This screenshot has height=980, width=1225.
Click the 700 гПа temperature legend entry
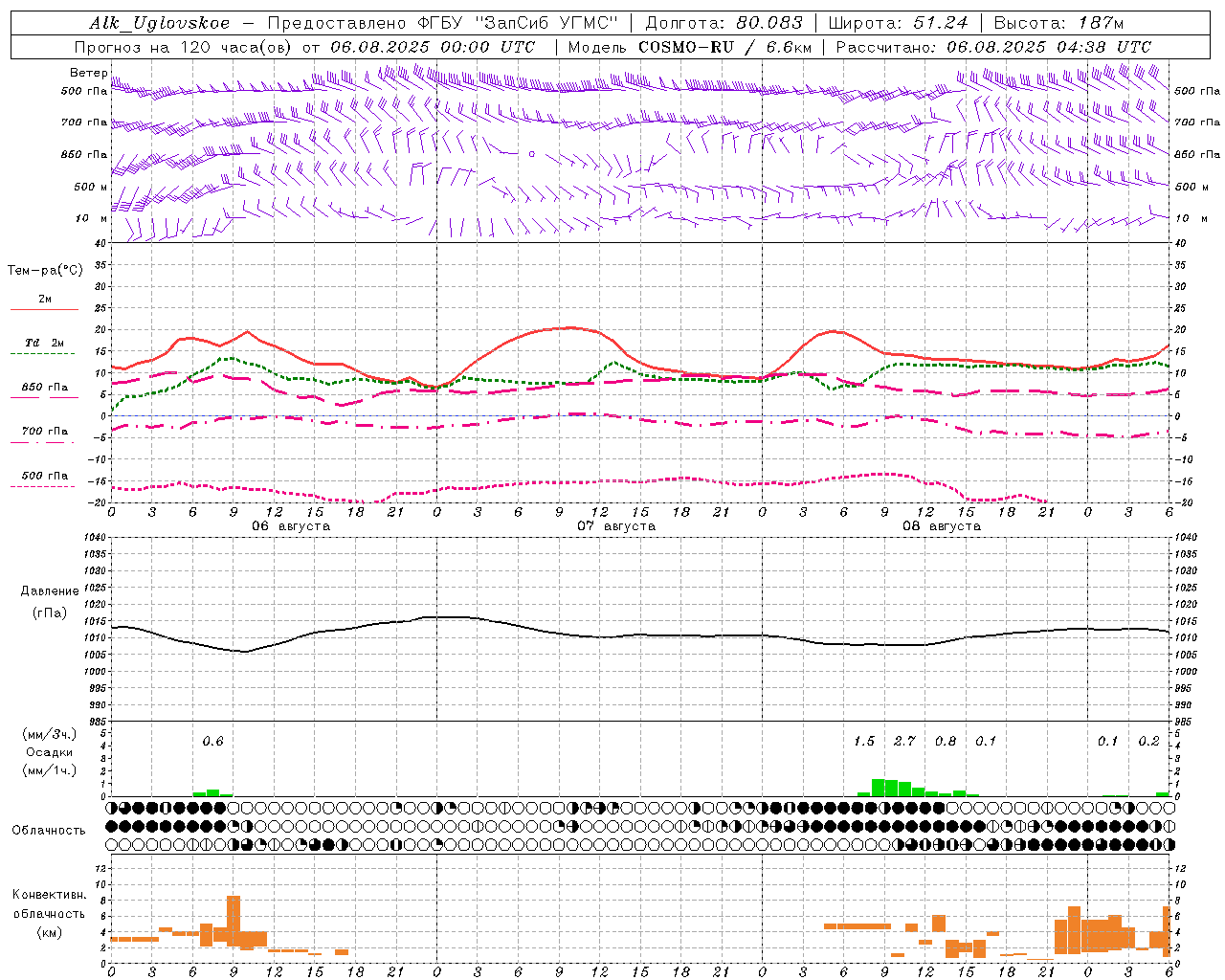[x=45, y=431]
